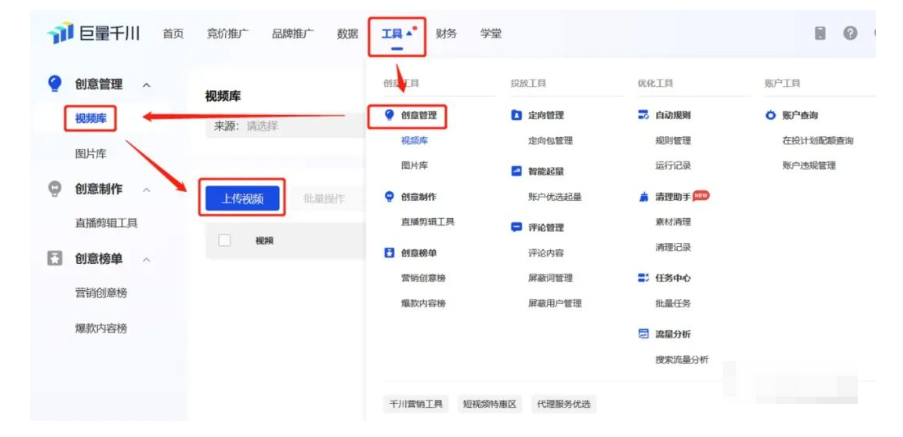Image resolution: width=903 pixels, height=437 pixels.
Task: Open 爆款内容榜 link in tools menu
Action: [423, 303]
